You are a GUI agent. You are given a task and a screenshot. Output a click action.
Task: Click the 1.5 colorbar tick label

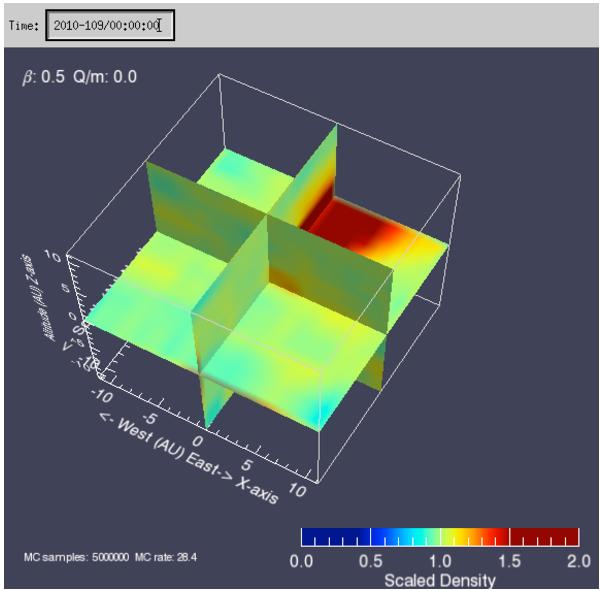click(x=510, y=561)
